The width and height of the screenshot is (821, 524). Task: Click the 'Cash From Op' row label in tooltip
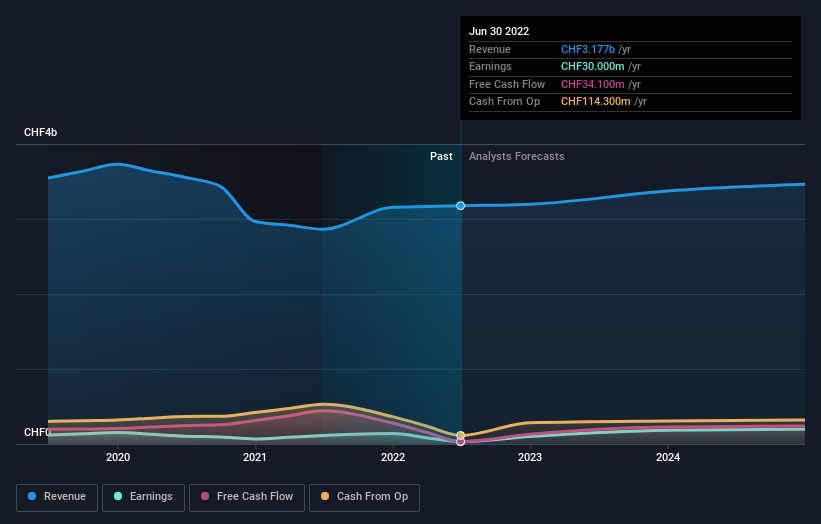[x=504, y=102]
